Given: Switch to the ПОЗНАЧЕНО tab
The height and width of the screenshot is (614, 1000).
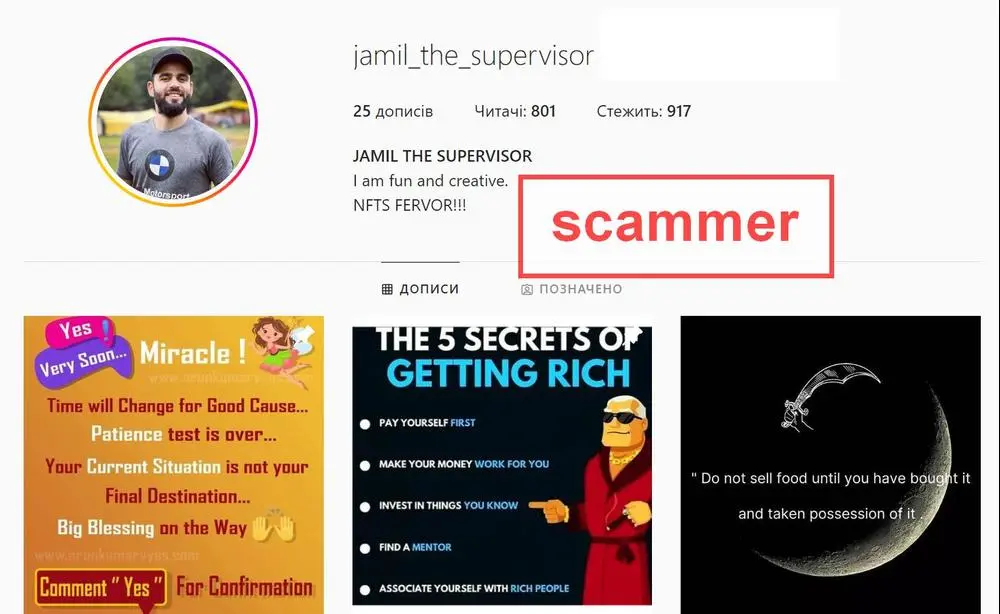Looking at the screenshot, I should pyautogui.click(x=571, y=289).
